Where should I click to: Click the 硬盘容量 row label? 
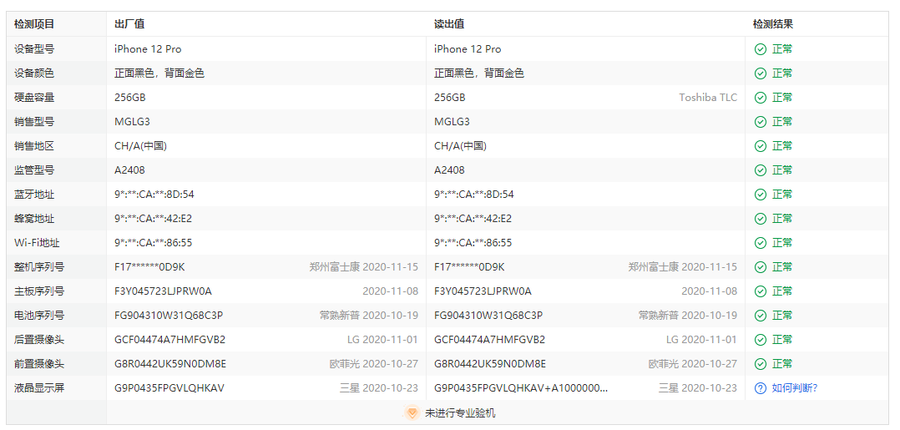[x=34, y=98]
